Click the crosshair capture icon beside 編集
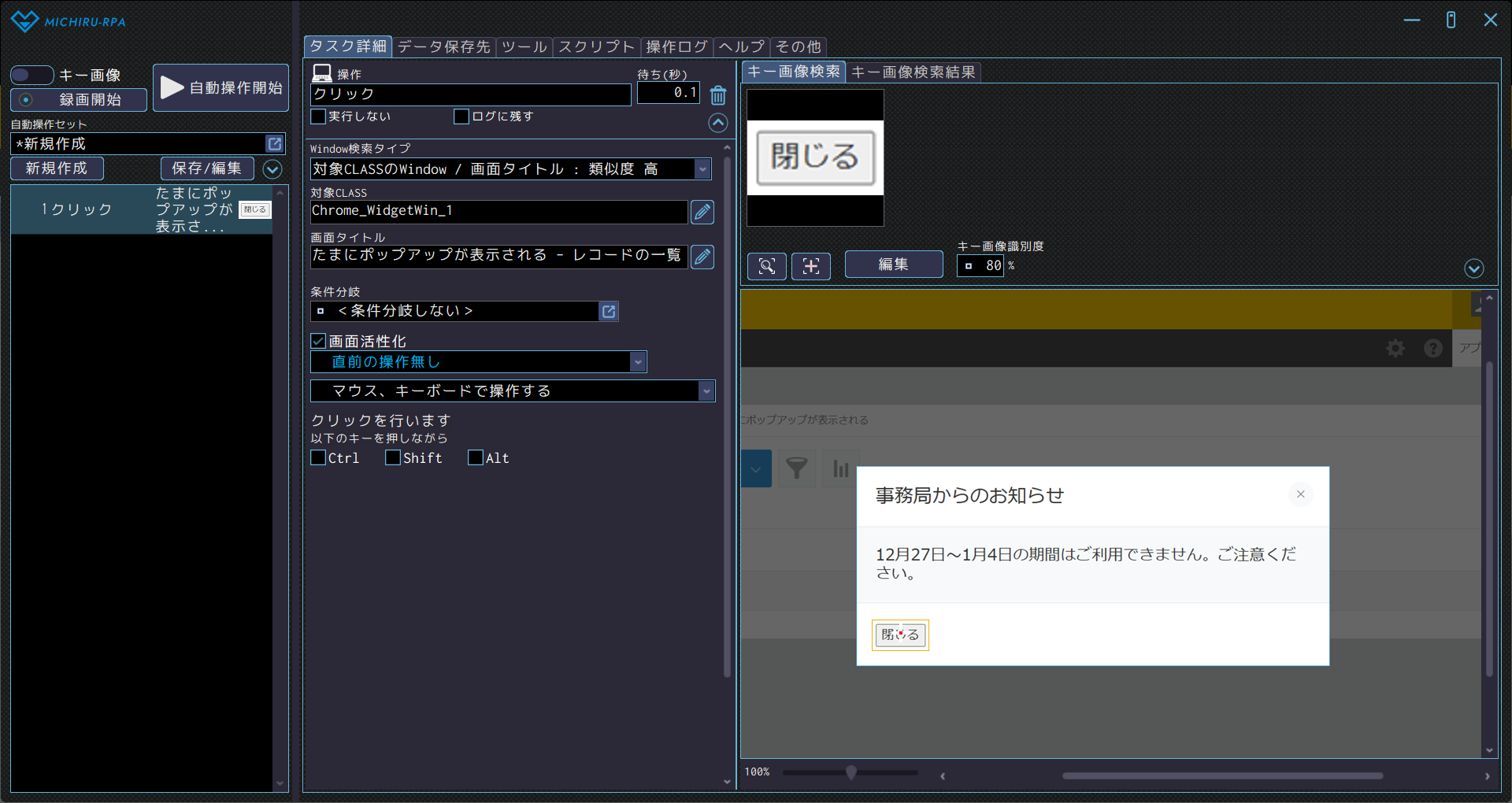Screen dimensions: 1512x803 click(810, 266)
